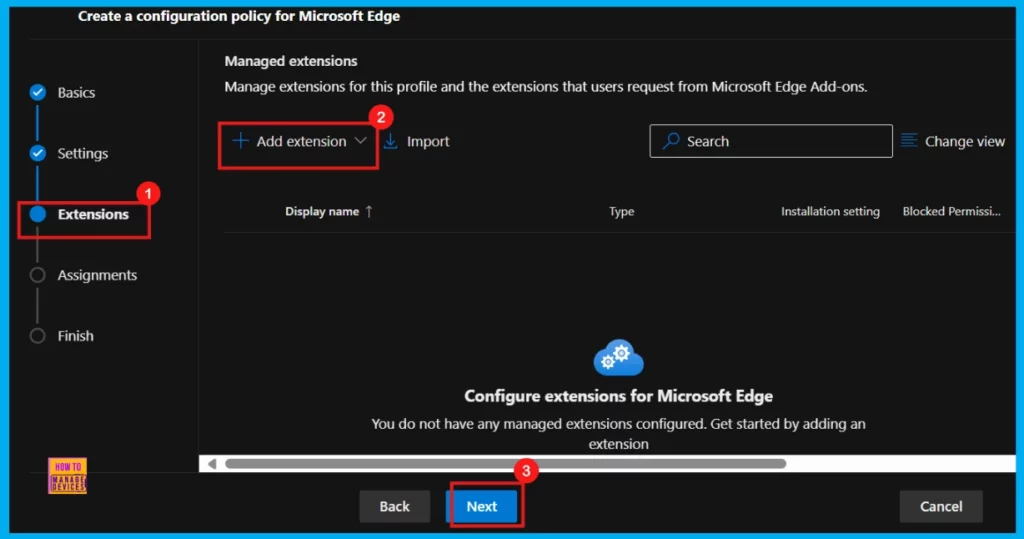Click the Blocked Permissi... column header
Image resolution: width=1024 pixels, height=539 pixels.
[x=952, y=211]
